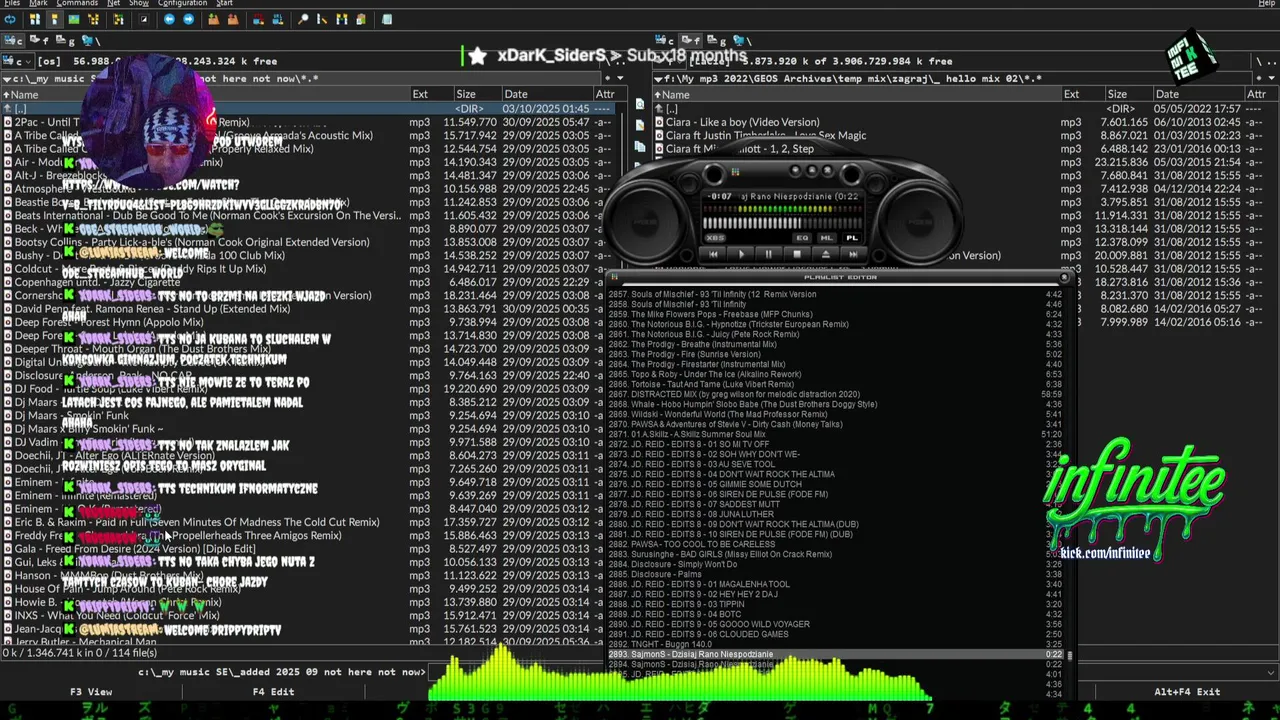This screenshot has width=1280, height=720.
Task: Stop playback in Winamp boombox player
Action: pyautogui.click(x=797, y=254)
